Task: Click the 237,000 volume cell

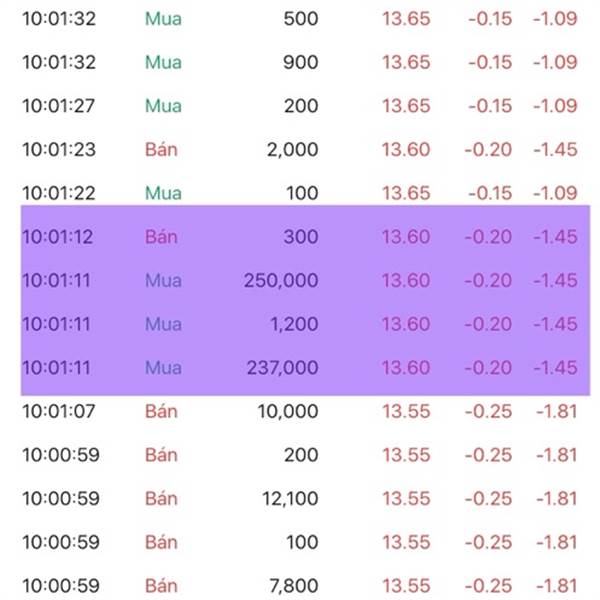Action: [x=282, y=368]
